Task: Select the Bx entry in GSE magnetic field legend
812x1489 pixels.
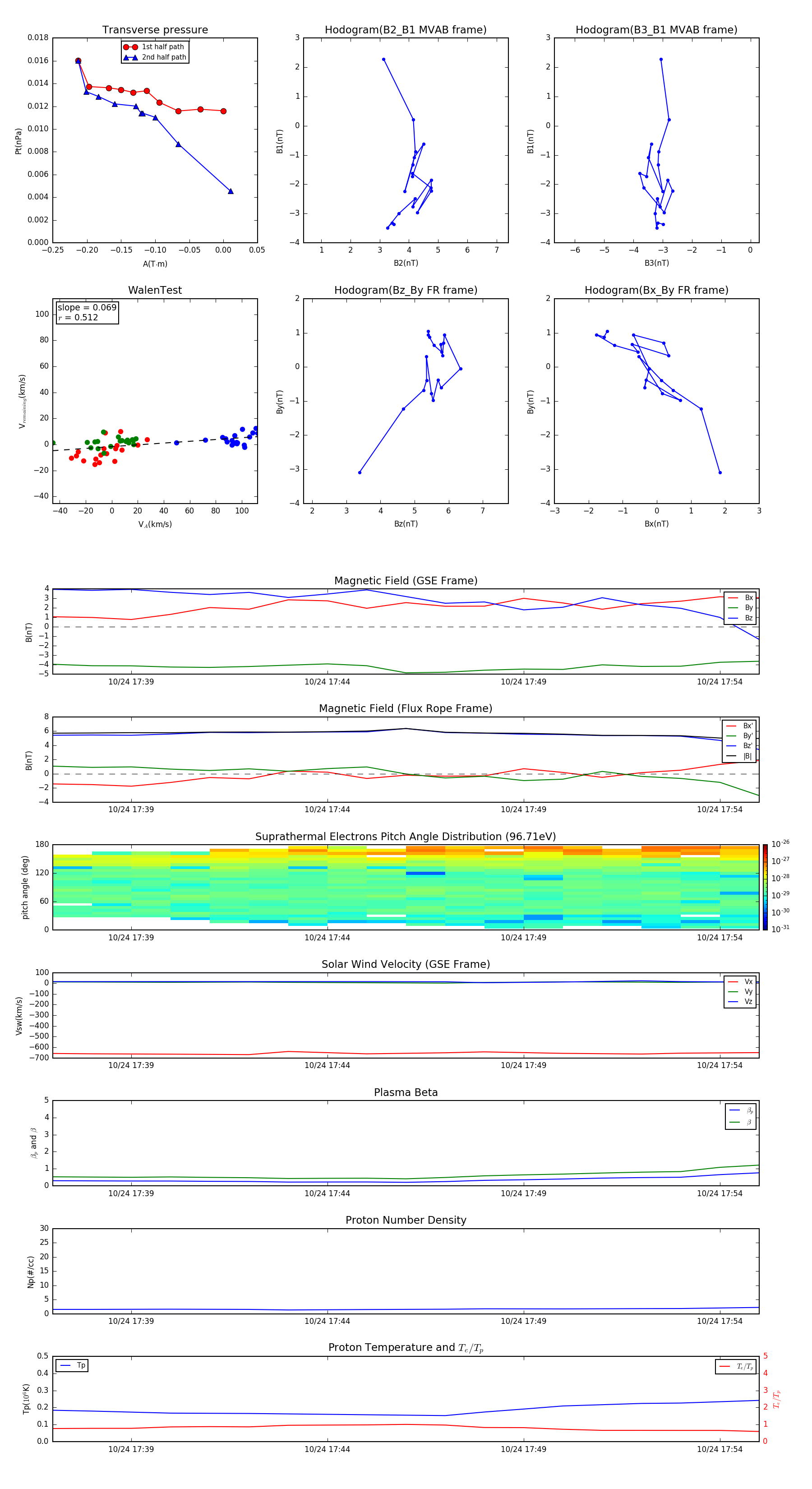Action: tap(740, 598)
